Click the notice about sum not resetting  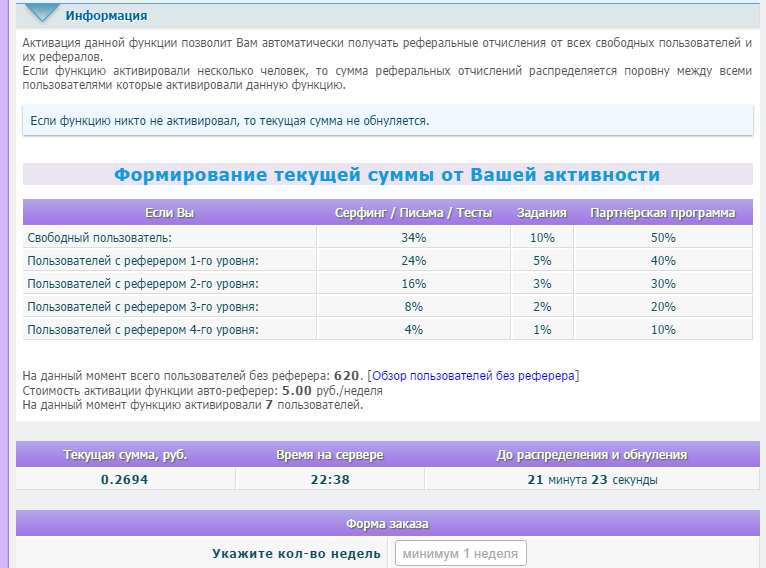tap(230, 121)
